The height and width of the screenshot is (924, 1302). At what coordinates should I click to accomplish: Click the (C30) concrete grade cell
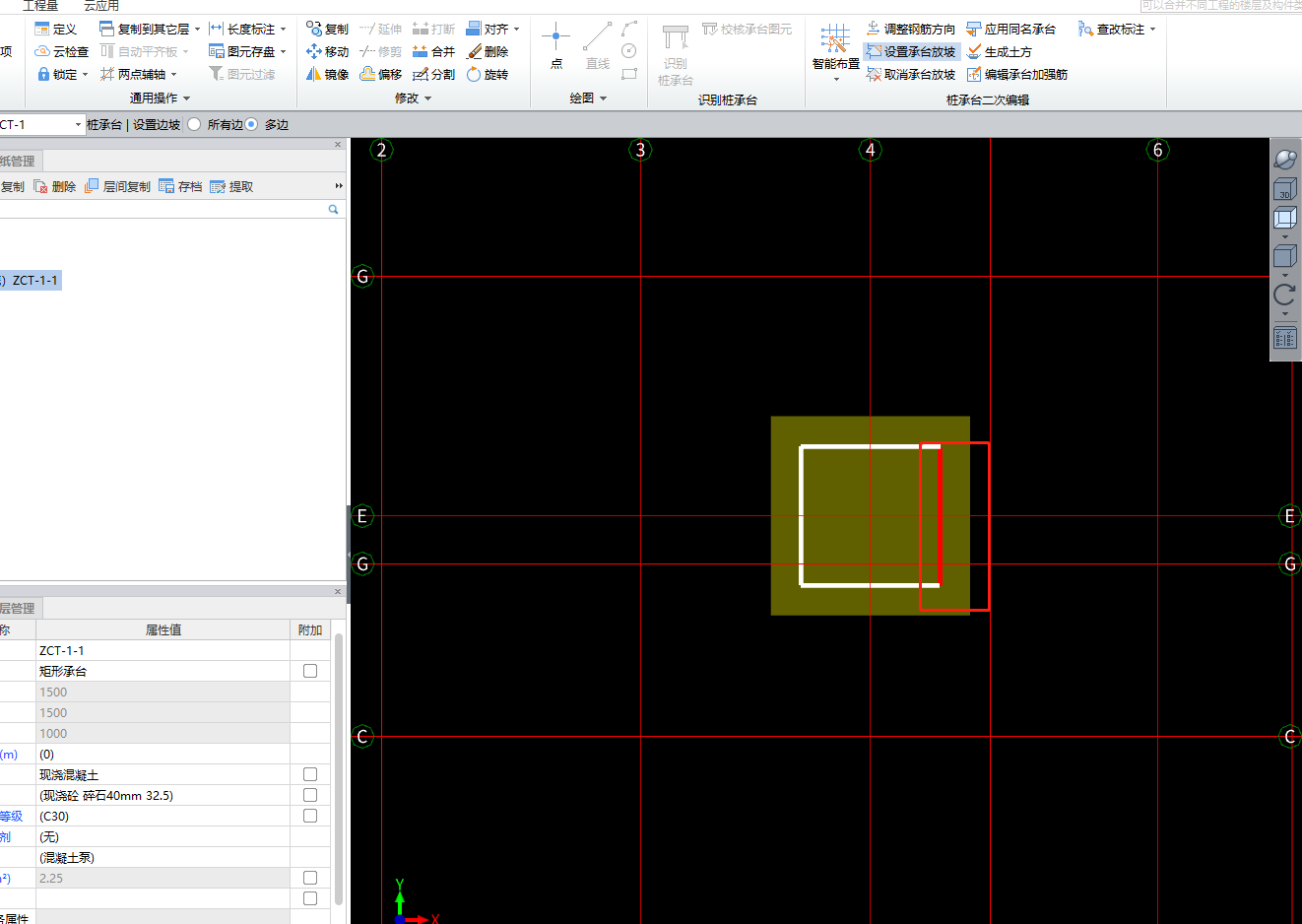click(x=163, y=816)
